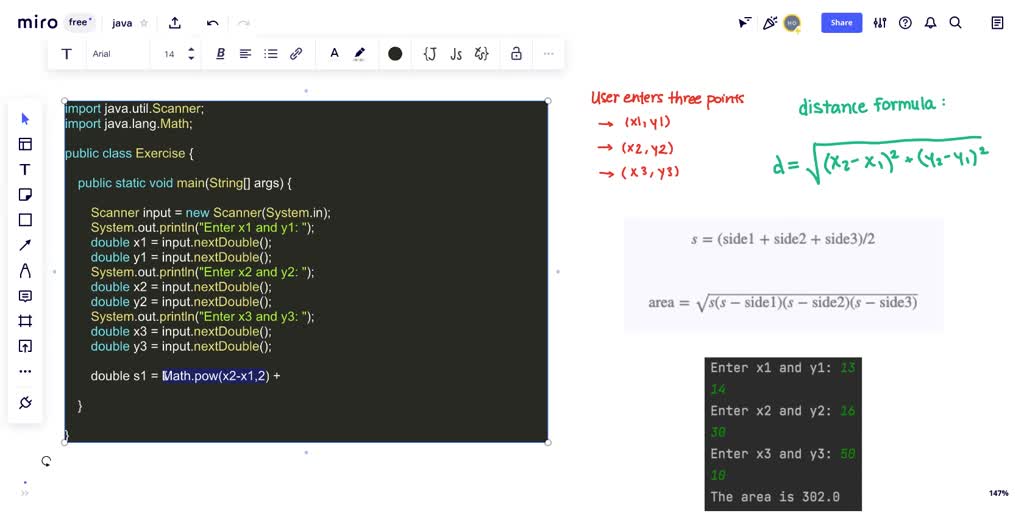Select the shape rectangle tool

(x=26, y=220)
